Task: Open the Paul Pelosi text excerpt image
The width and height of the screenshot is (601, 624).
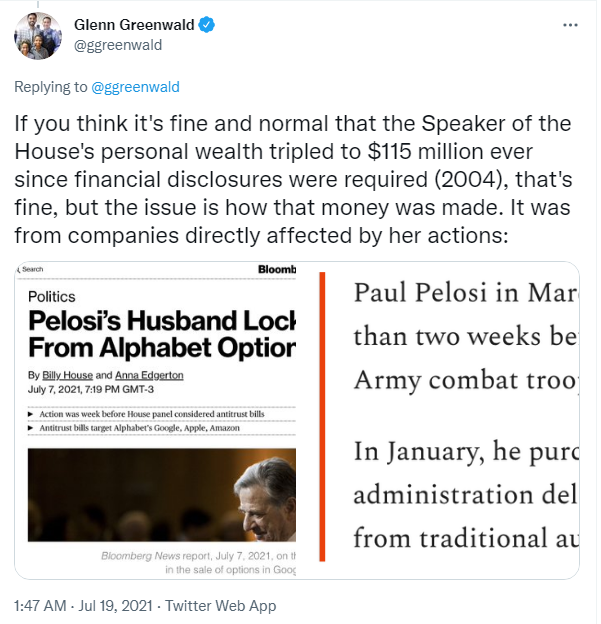Action: [x=450, y=420]
